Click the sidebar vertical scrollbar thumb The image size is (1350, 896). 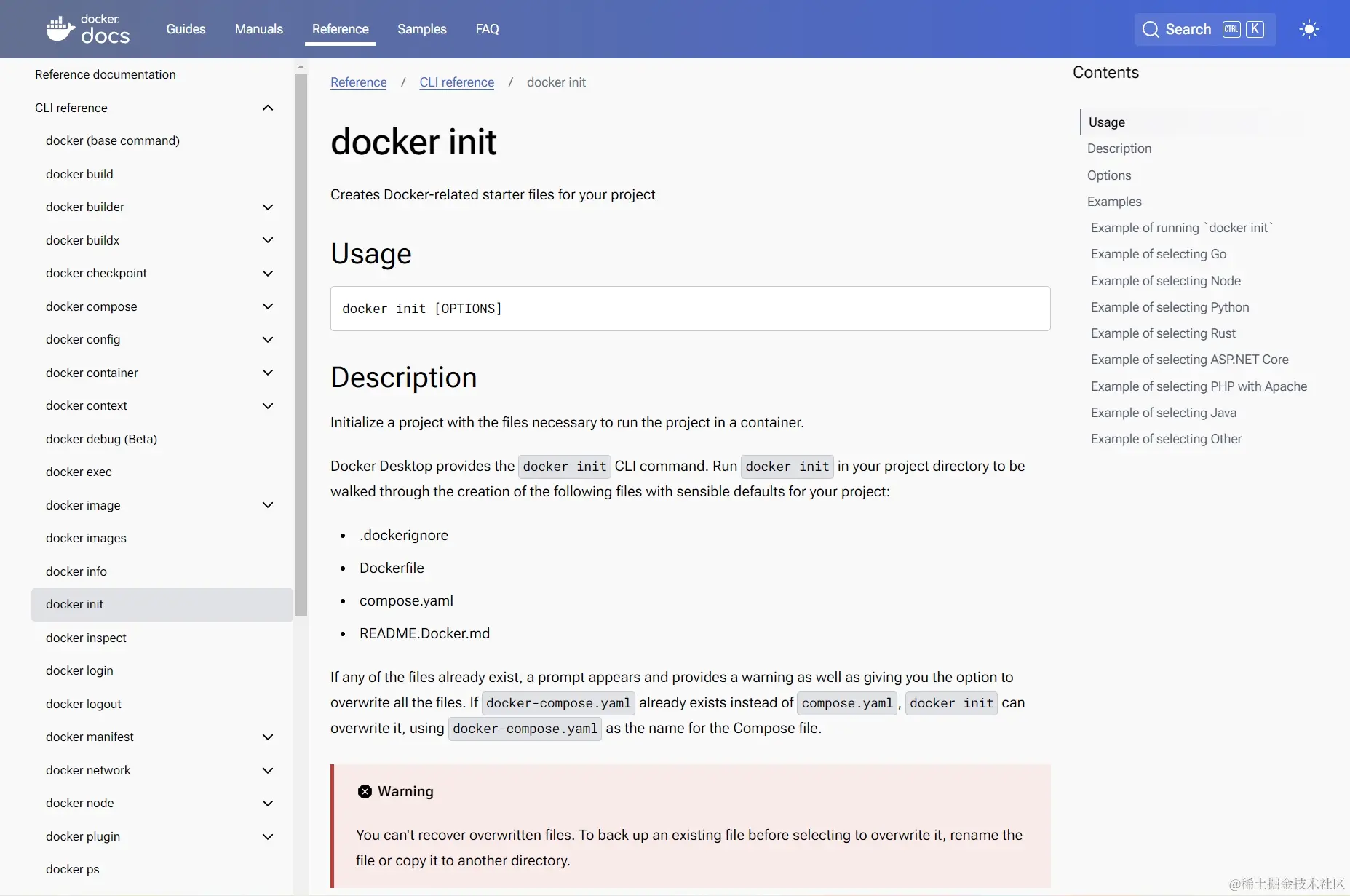click(301, 344)
